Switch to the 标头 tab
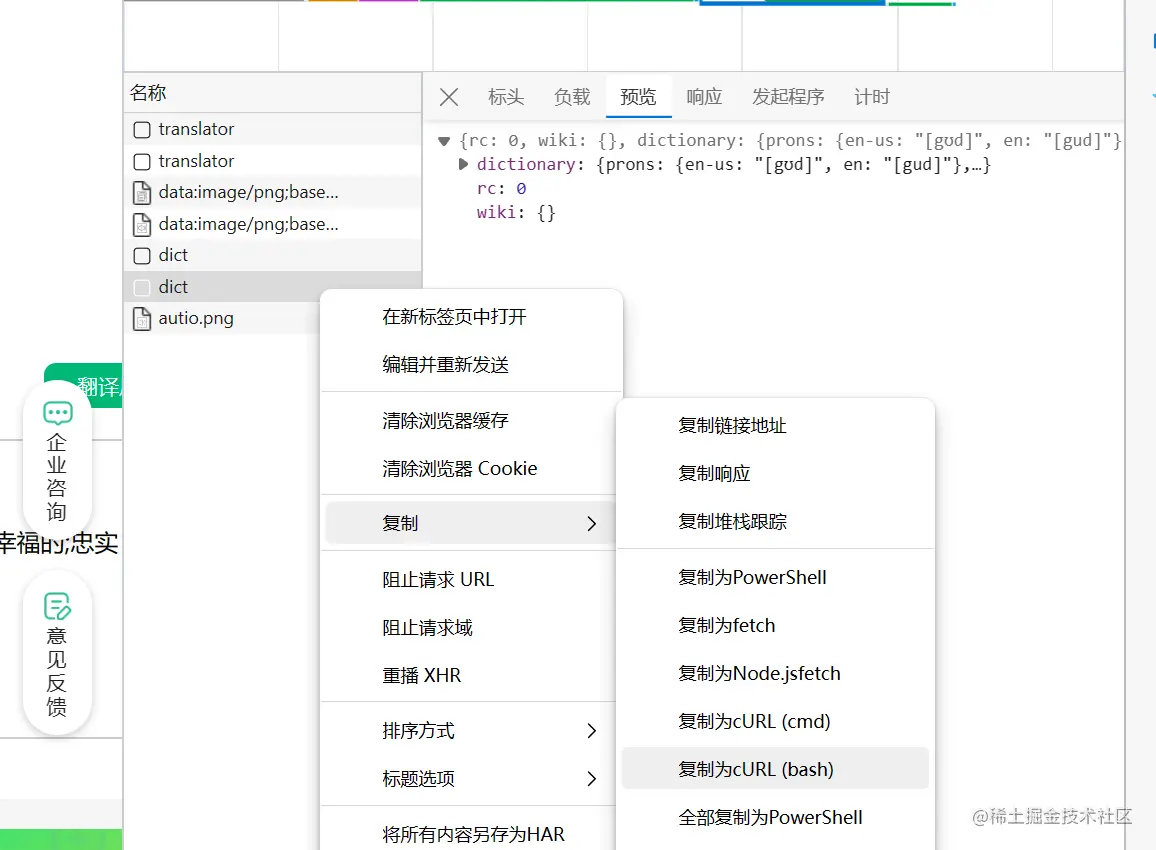This screenshot has height=850, width=1156. (506, 97)
